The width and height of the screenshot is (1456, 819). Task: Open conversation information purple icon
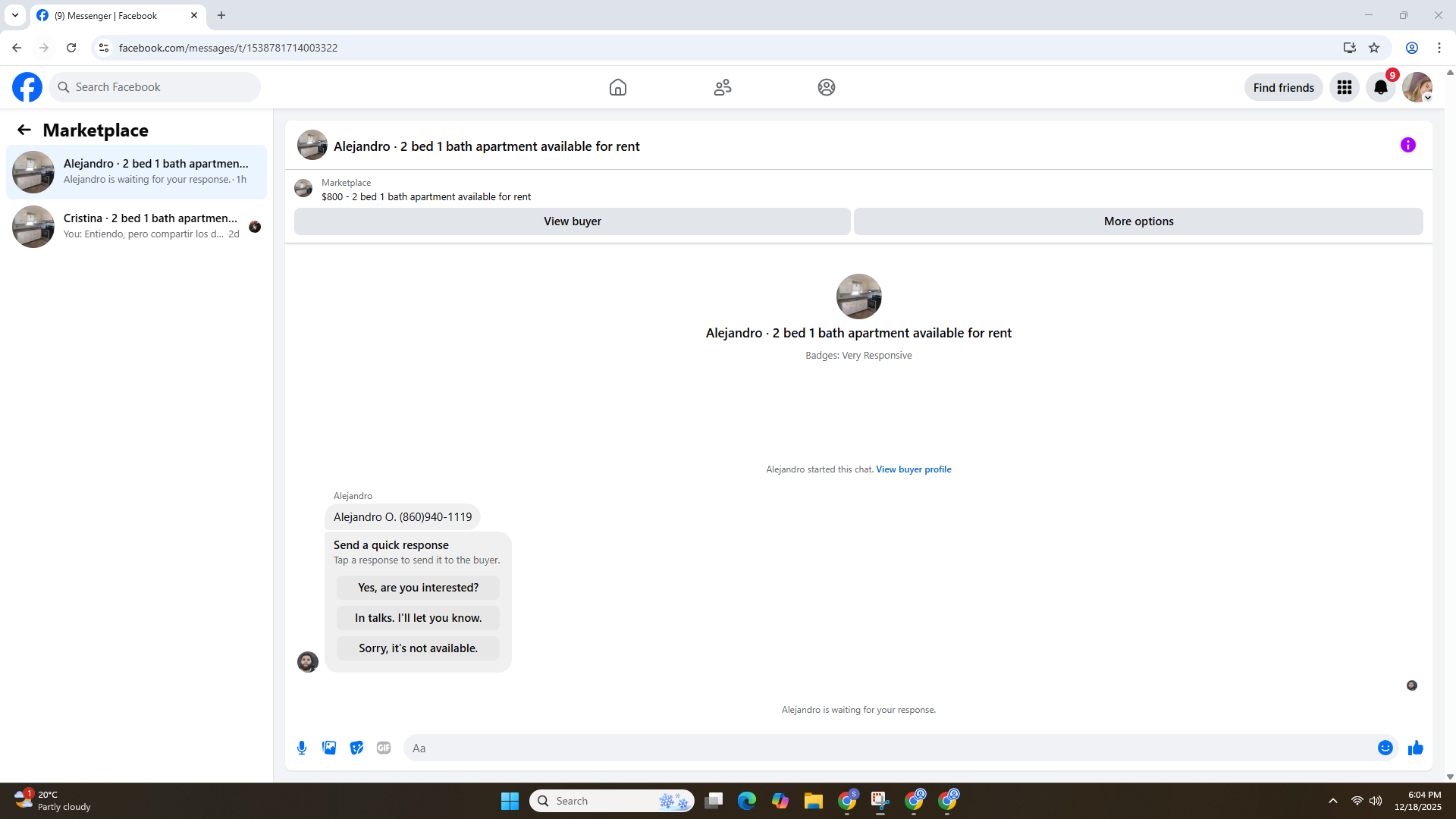click(x=1408, y=145)
